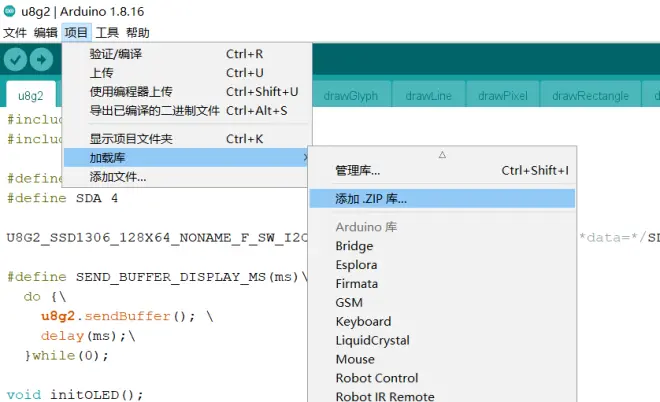This screenshot has width=660, height=402.
Task: Include the Mouse library
Action: click(x=442, y=359)
